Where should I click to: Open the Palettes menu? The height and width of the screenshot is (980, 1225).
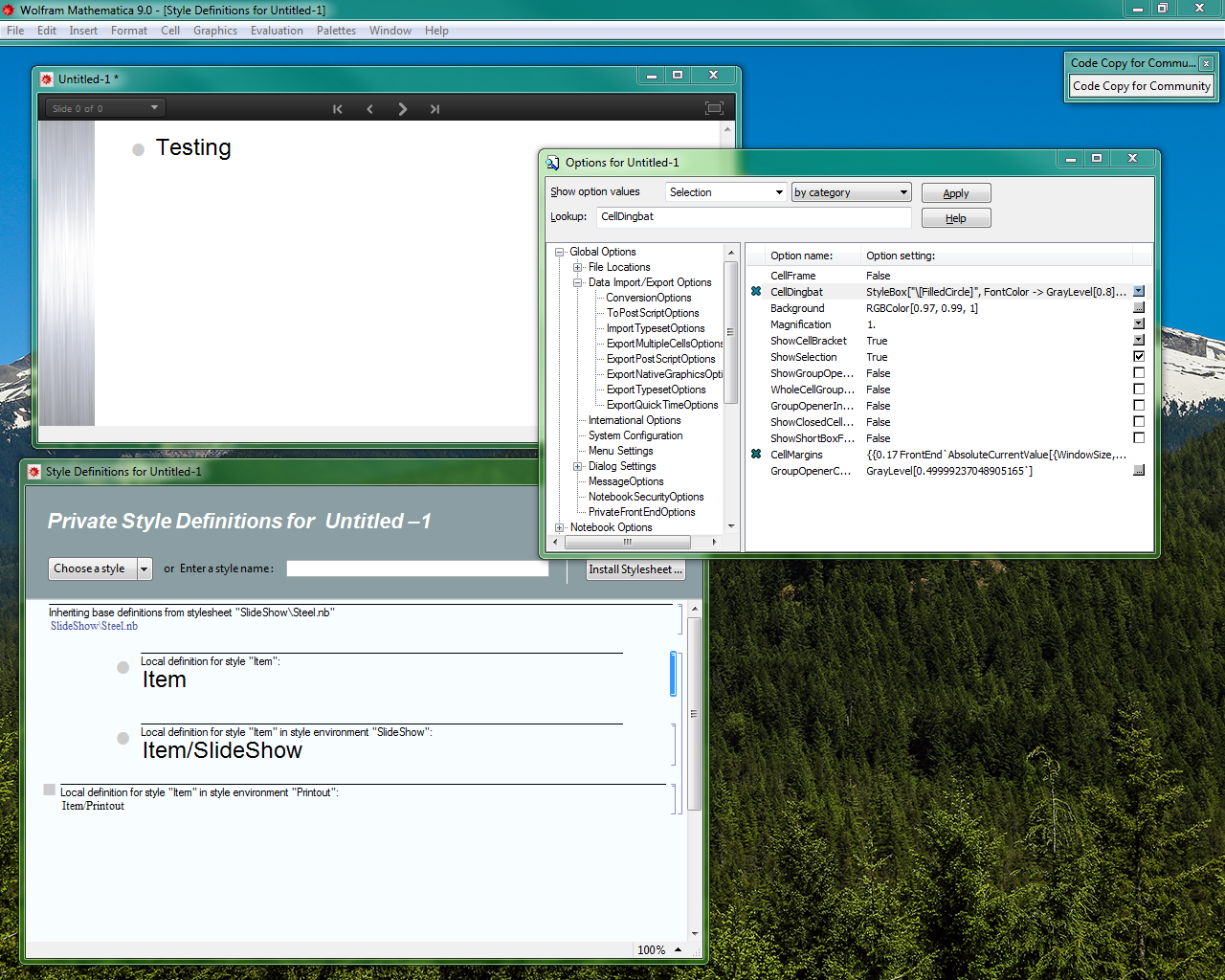[336, 31]
